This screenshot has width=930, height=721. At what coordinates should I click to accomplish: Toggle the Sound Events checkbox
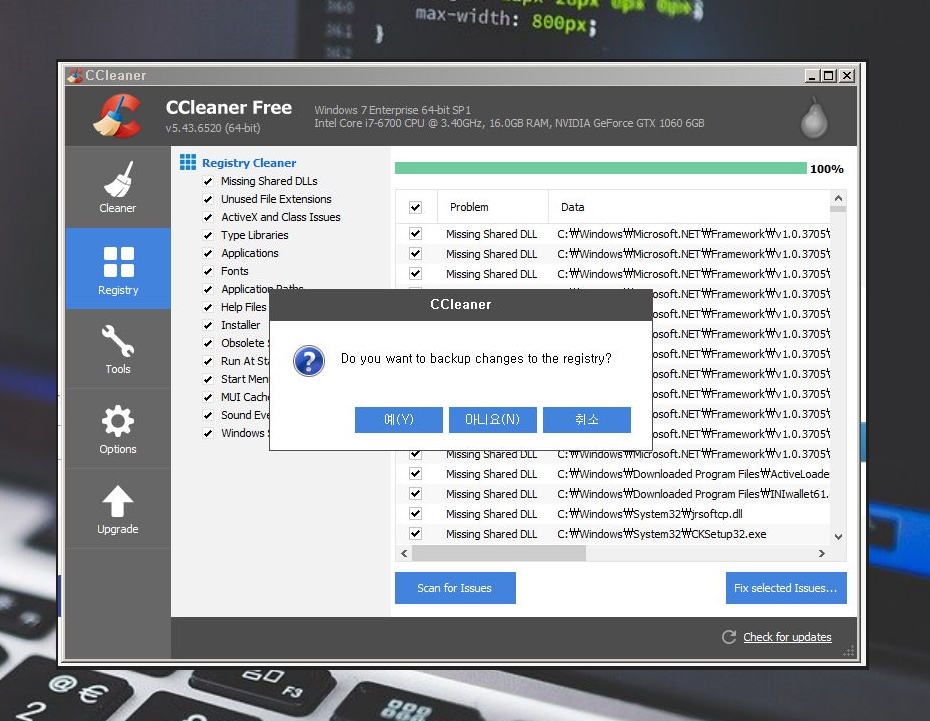(x=208, y=415)
